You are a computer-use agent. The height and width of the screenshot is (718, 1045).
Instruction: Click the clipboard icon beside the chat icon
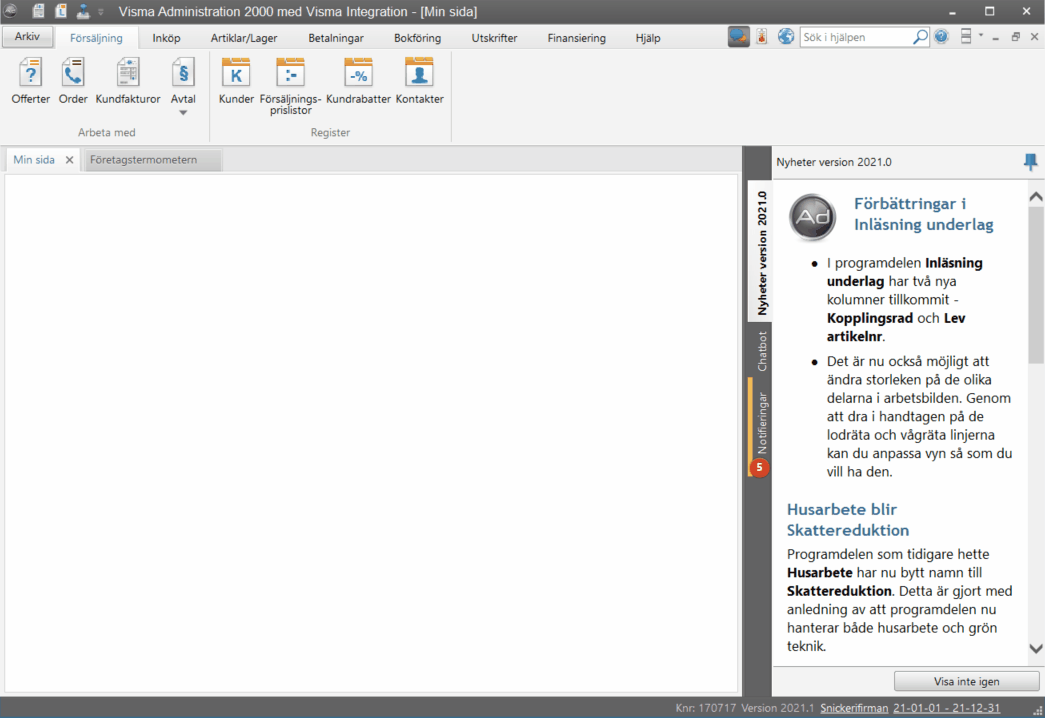pyautogui.click(x=762, y=37)
